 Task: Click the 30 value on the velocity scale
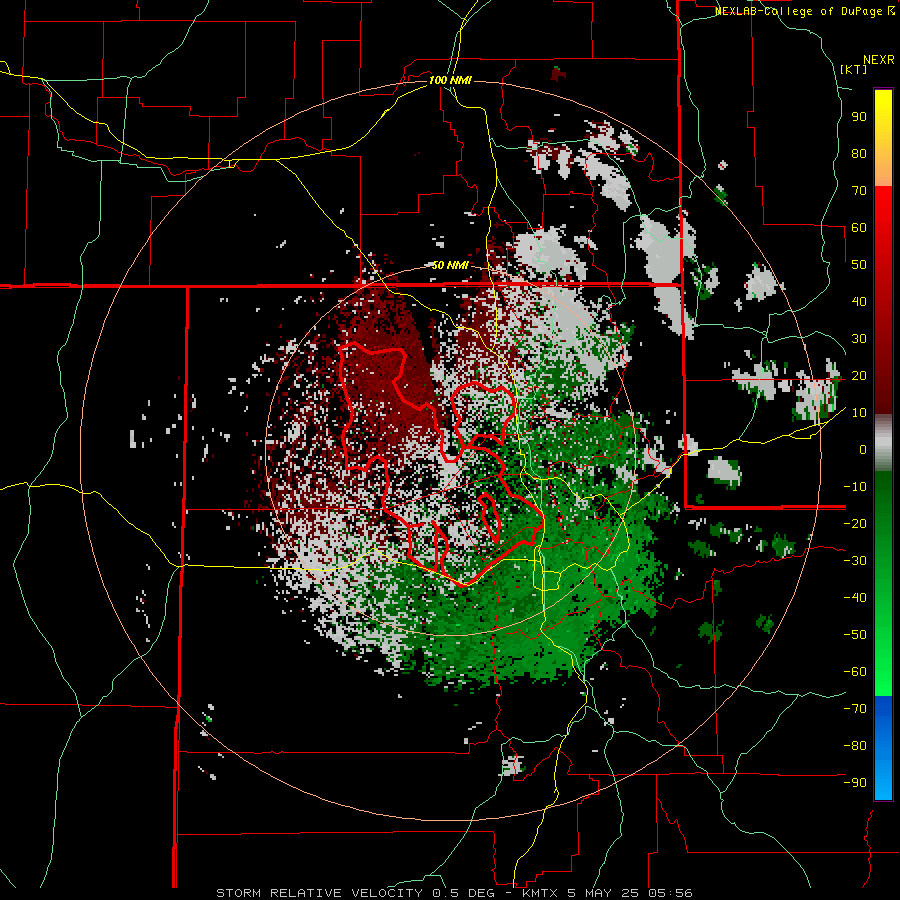click(859, 339)
